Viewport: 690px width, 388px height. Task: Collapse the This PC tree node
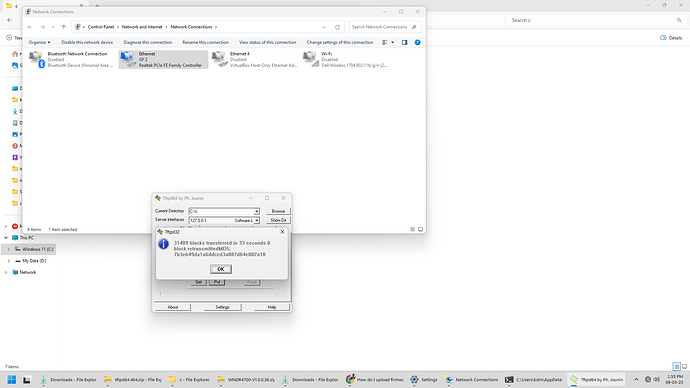coord(6,238)
